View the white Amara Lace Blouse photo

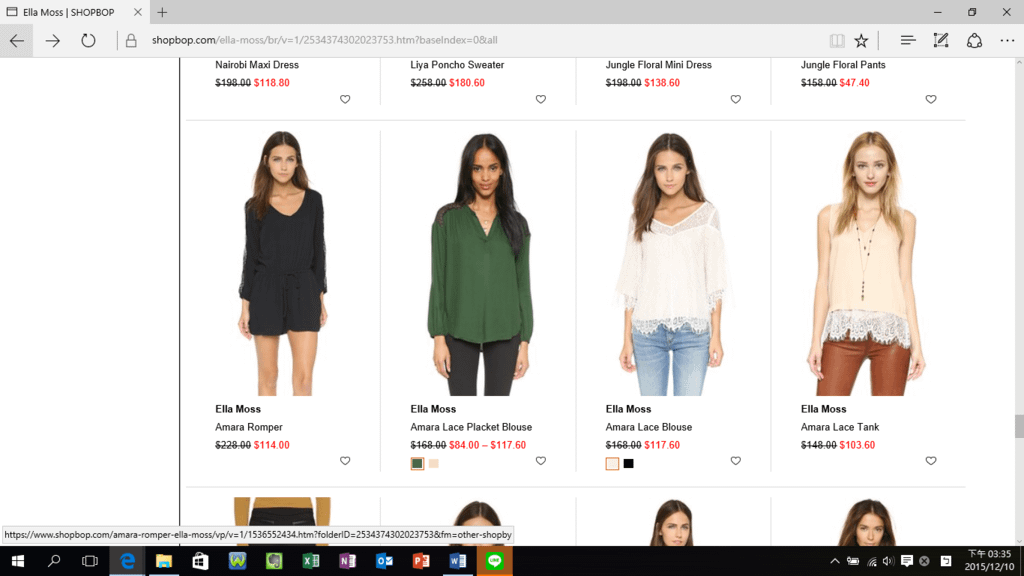(x=673, y=263)
